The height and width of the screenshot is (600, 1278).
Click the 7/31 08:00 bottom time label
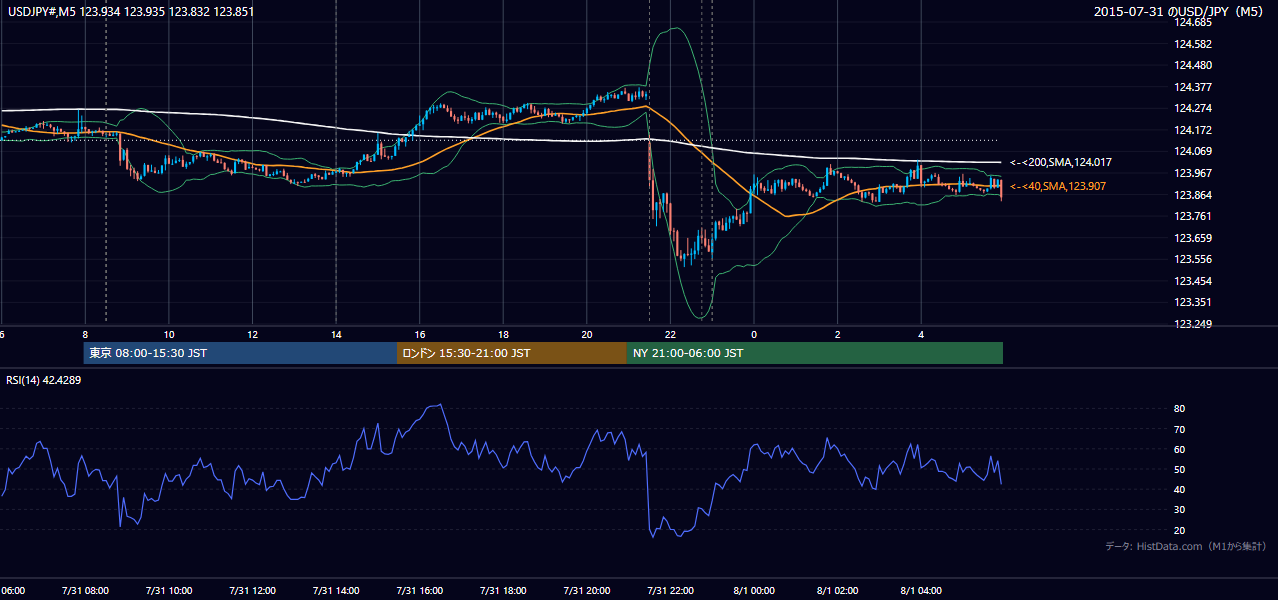click(85, 591)
